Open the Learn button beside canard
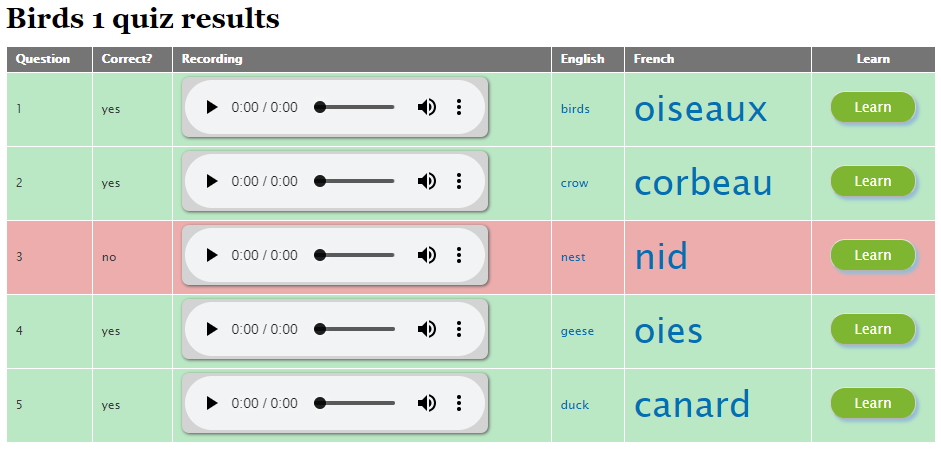The height and width of the screenshot is (449, 941). [x=873, y=403]
